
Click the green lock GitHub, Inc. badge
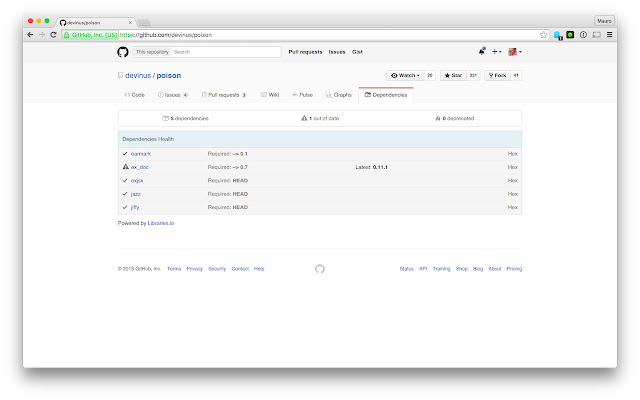point(90,35)
